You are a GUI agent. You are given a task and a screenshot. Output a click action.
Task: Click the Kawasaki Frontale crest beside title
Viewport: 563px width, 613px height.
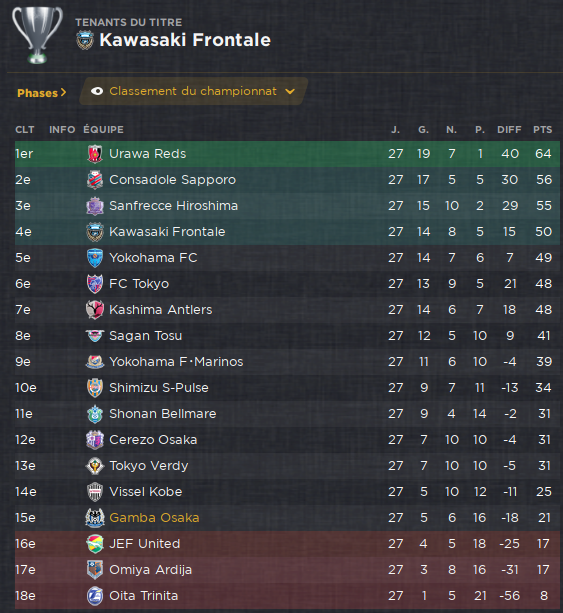tap(84, 40)
